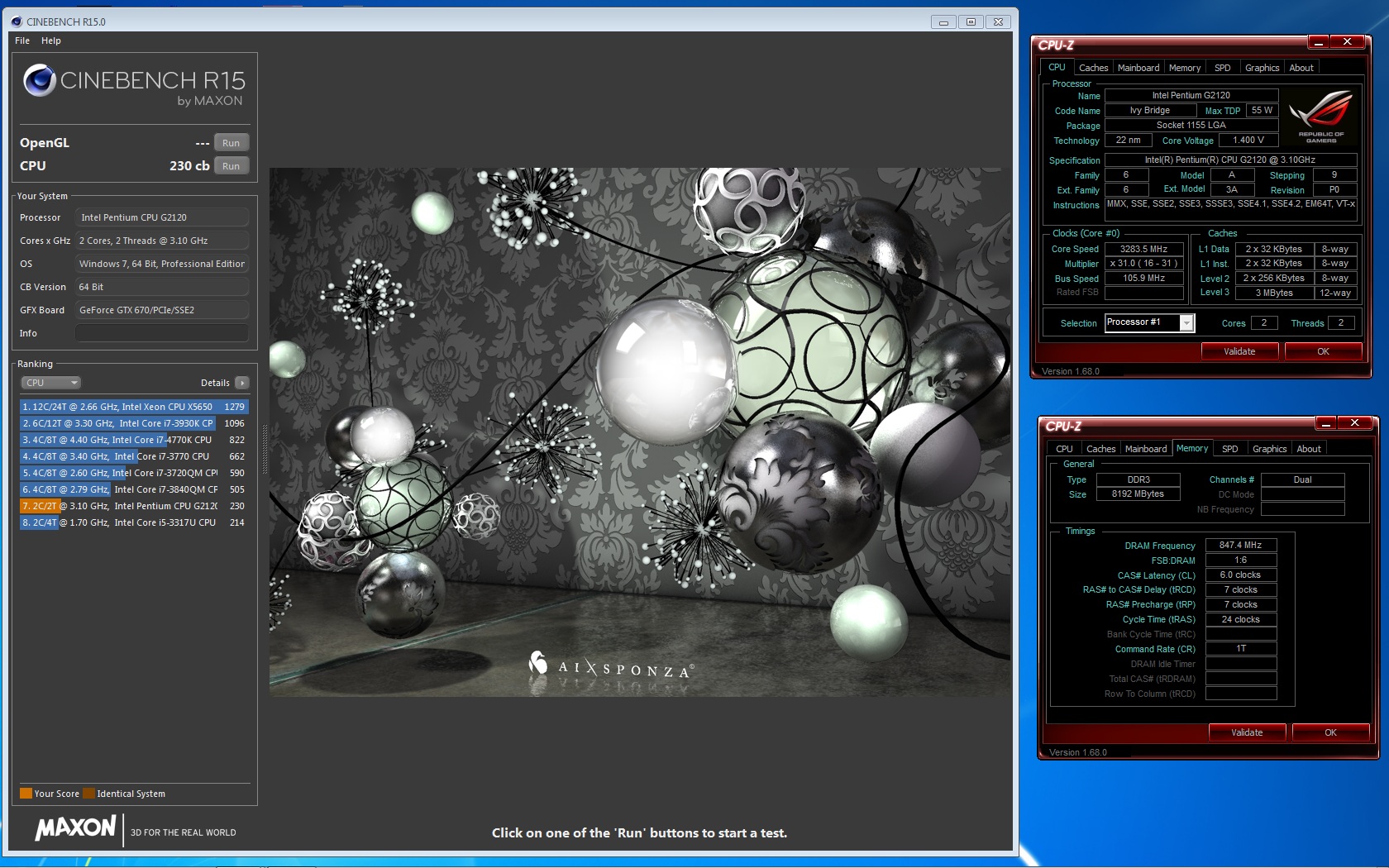
Task: Click the Cinebench title bar app icon
Action: (17, 21)
